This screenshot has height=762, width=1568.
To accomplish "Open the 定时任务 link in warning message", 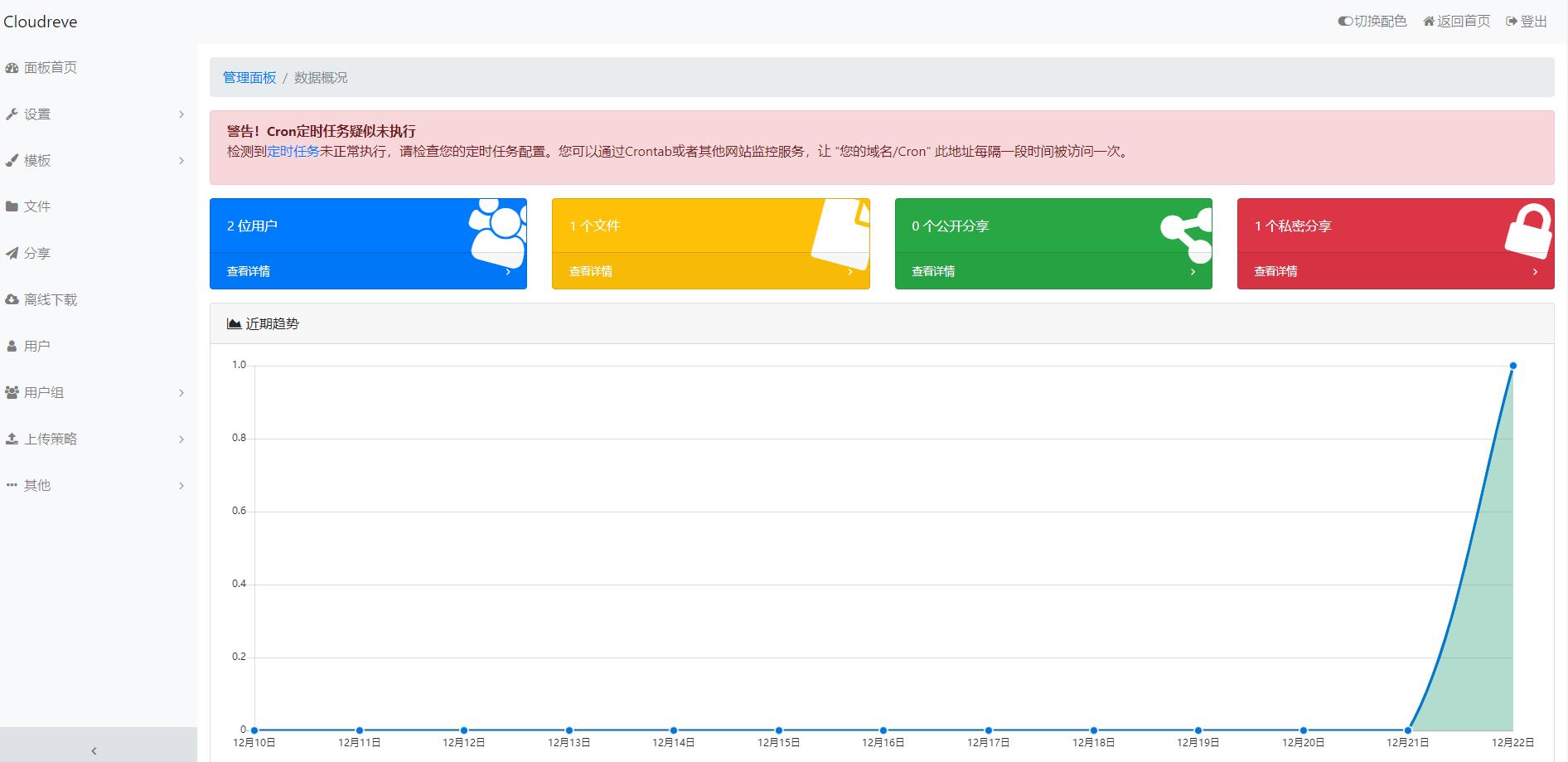I will click(x=292, y=152).
